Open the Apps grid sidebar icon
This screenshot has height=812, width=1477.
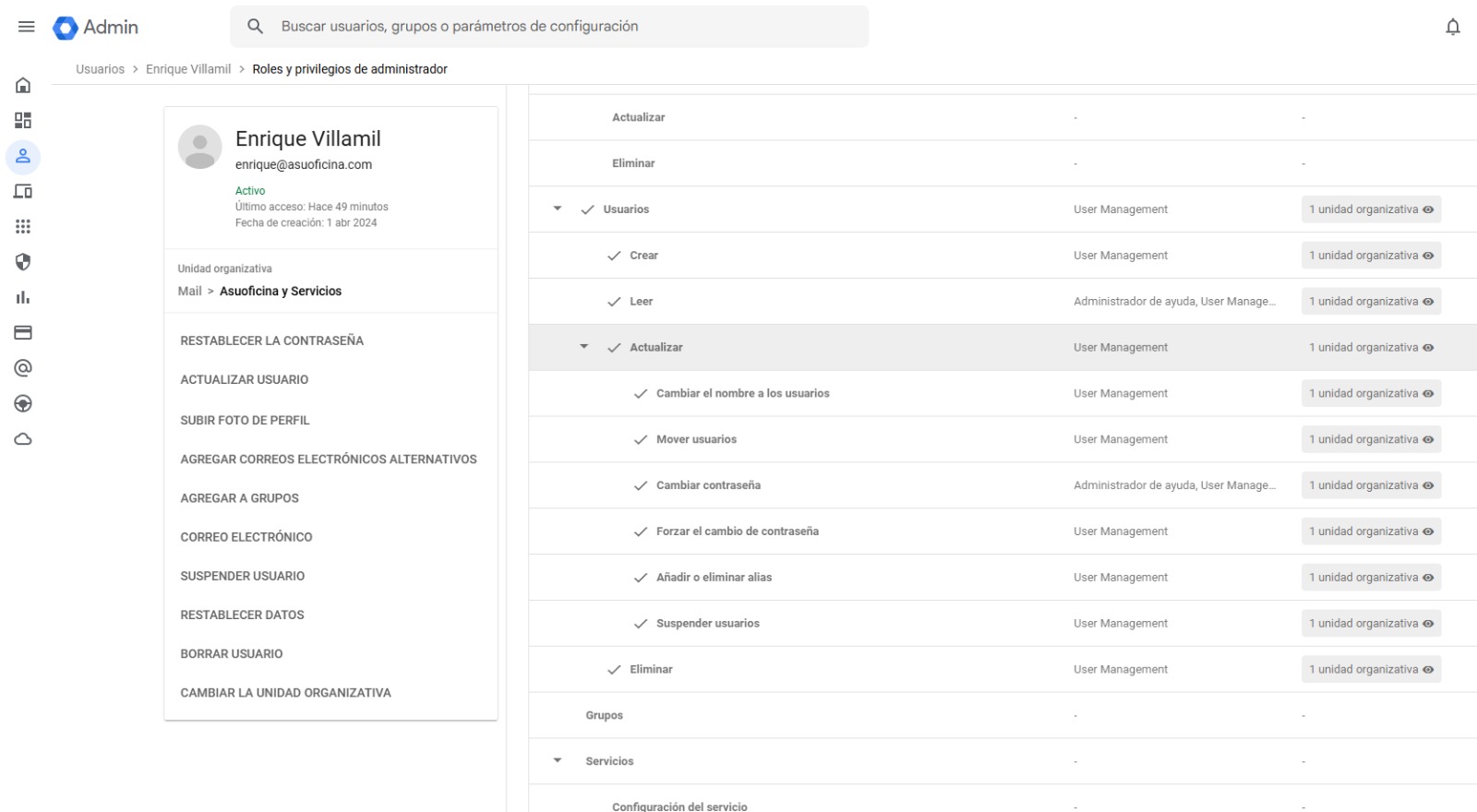point(23,227)
